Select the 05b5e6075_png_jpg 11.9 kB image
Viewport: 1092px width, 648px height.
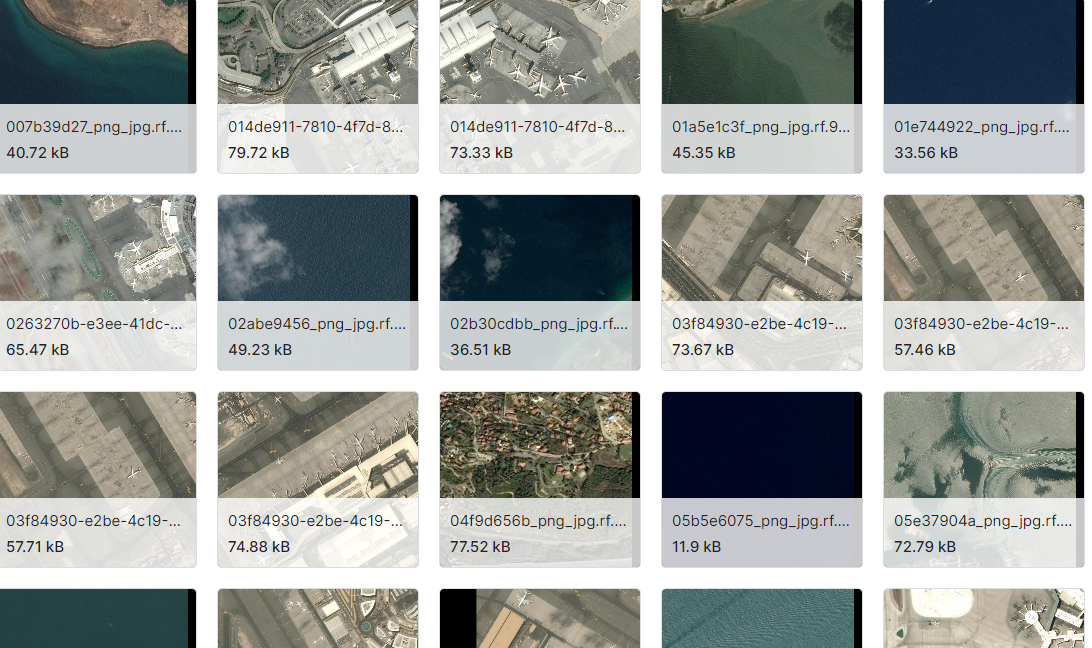pyautogui.click(x=761, y=445)
